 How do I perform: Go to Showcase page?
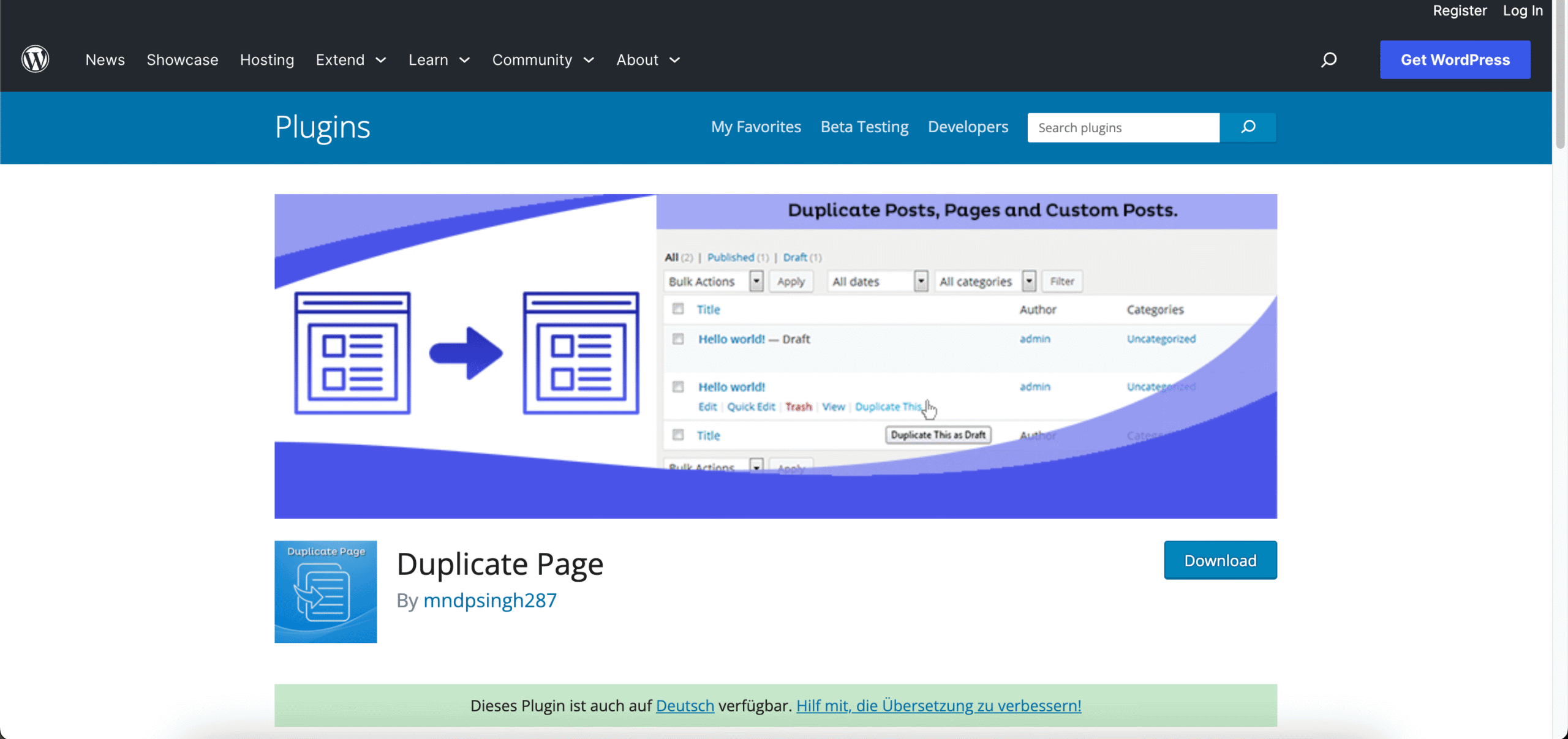pyautogui.click(x=183, y=59)
